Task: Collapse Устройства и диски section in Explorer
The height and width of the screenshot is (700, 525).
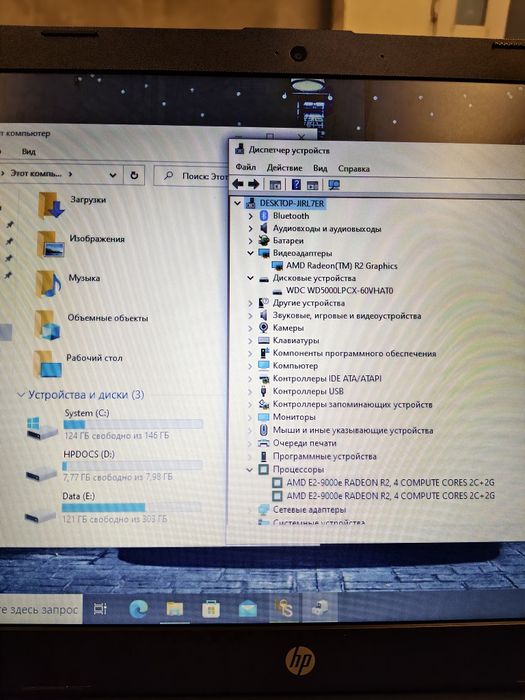Action: pyautogui.click(x=21, y=395)
